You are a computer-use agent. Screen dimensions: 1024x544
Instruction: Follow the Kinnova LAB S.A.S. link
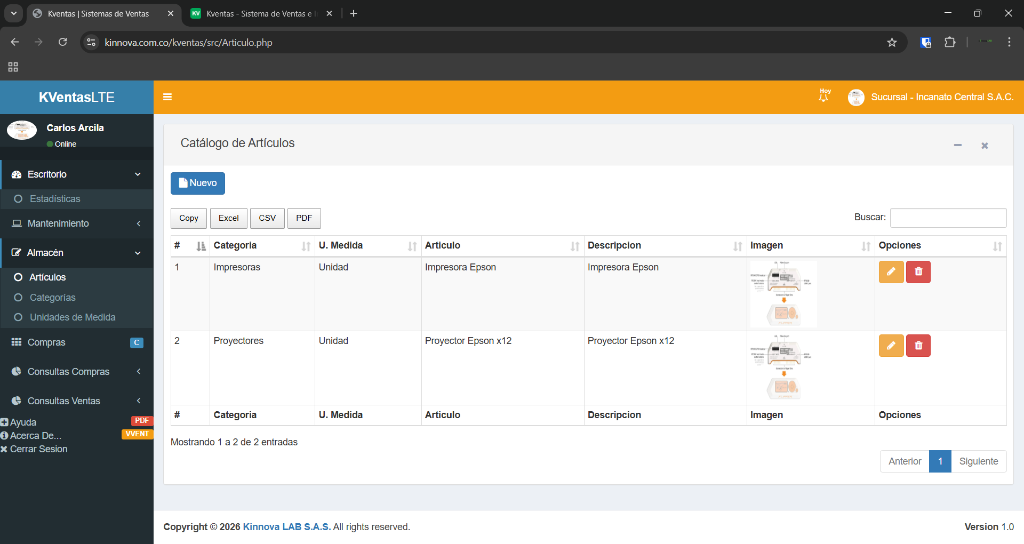(287, 527)
